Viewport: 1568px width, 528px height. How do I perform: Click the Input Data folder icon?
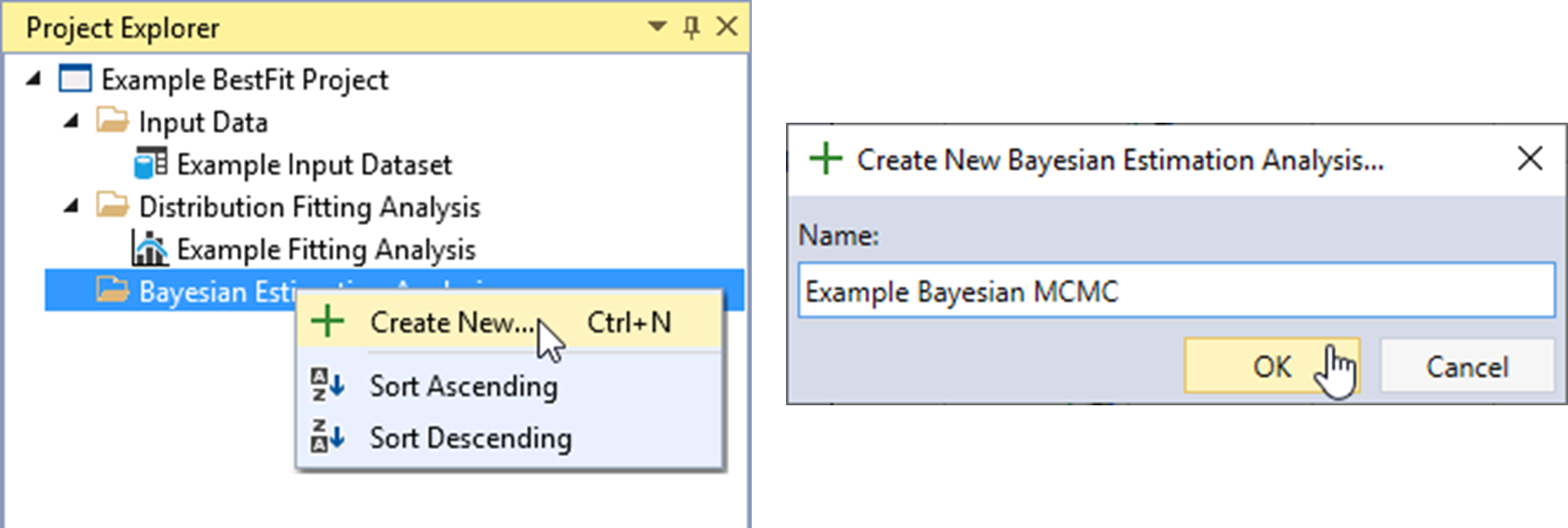tap(115, 122)
